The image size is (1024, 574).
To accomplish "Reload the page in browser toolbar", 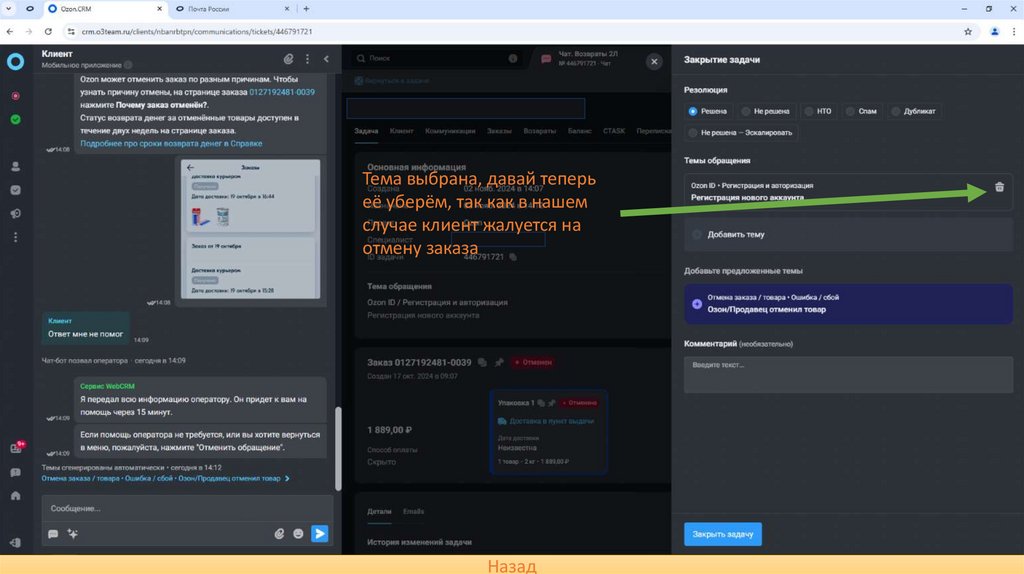I will pyautogui.click(x=48, y=31).
